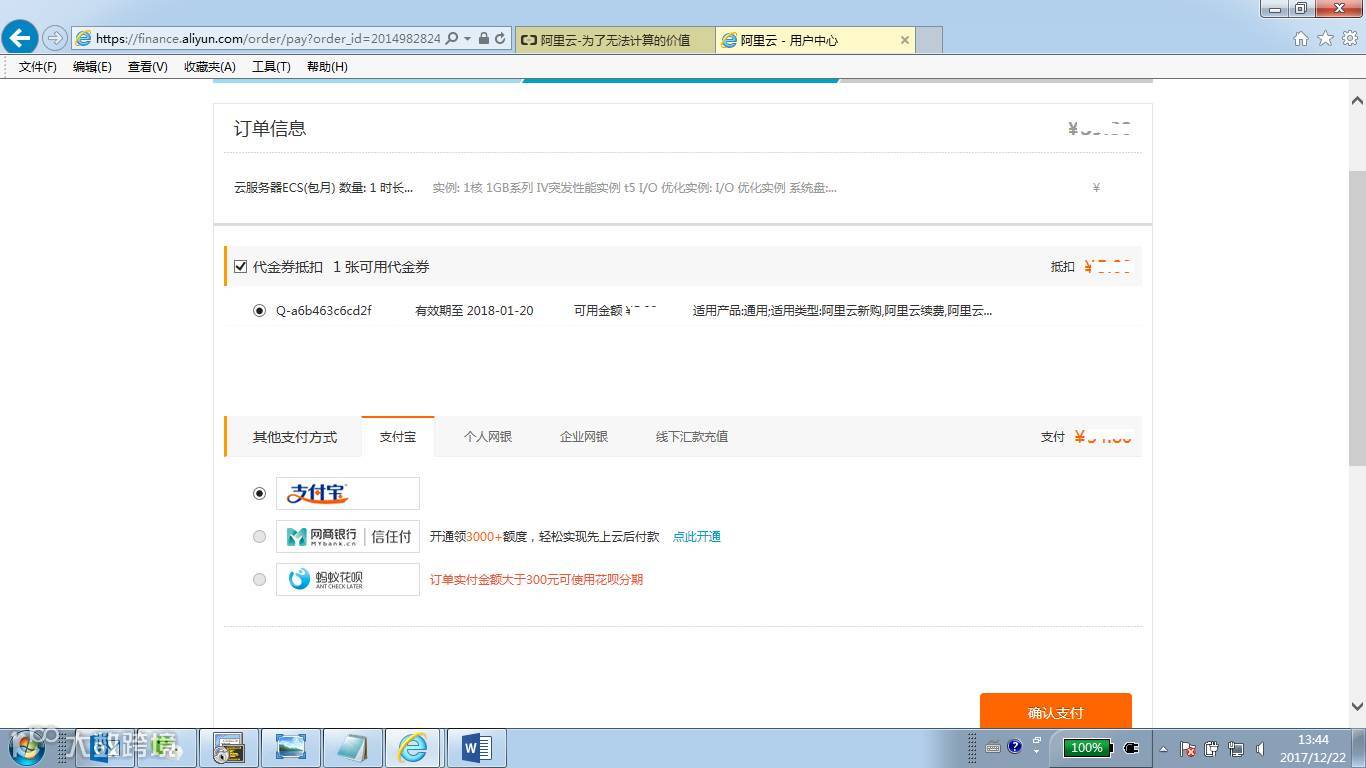Click the Home icon in Internet Explorer
1366x768 pixels.
(x=1301, y=39)
